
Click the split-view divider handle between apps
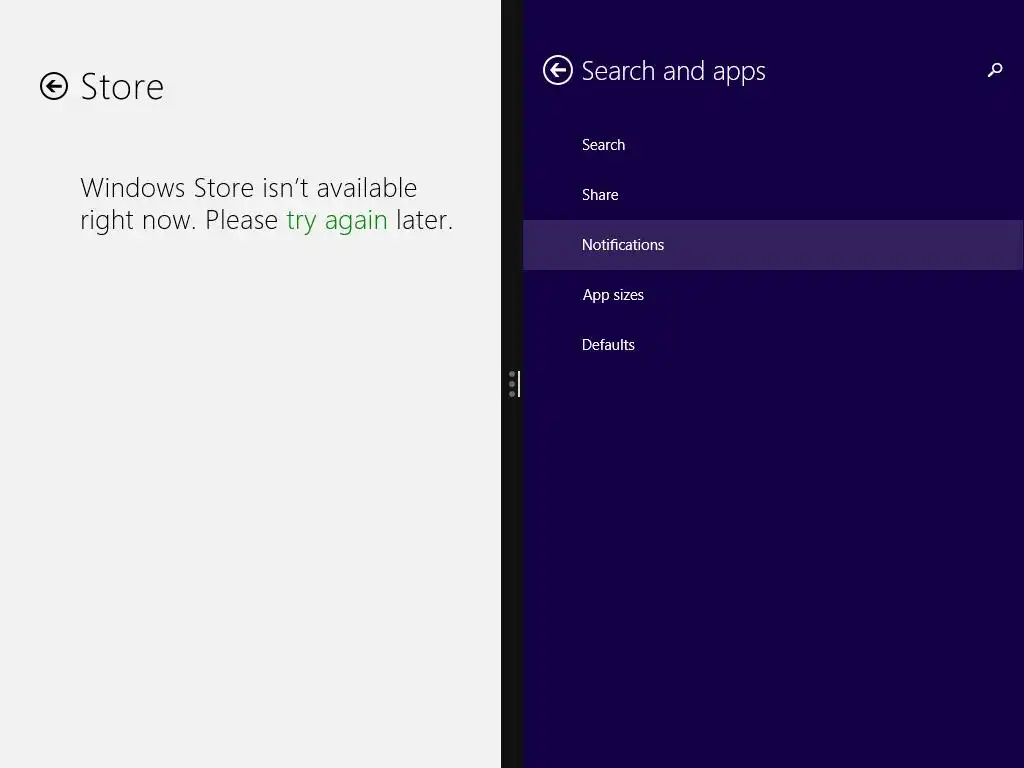coord(513,384)
